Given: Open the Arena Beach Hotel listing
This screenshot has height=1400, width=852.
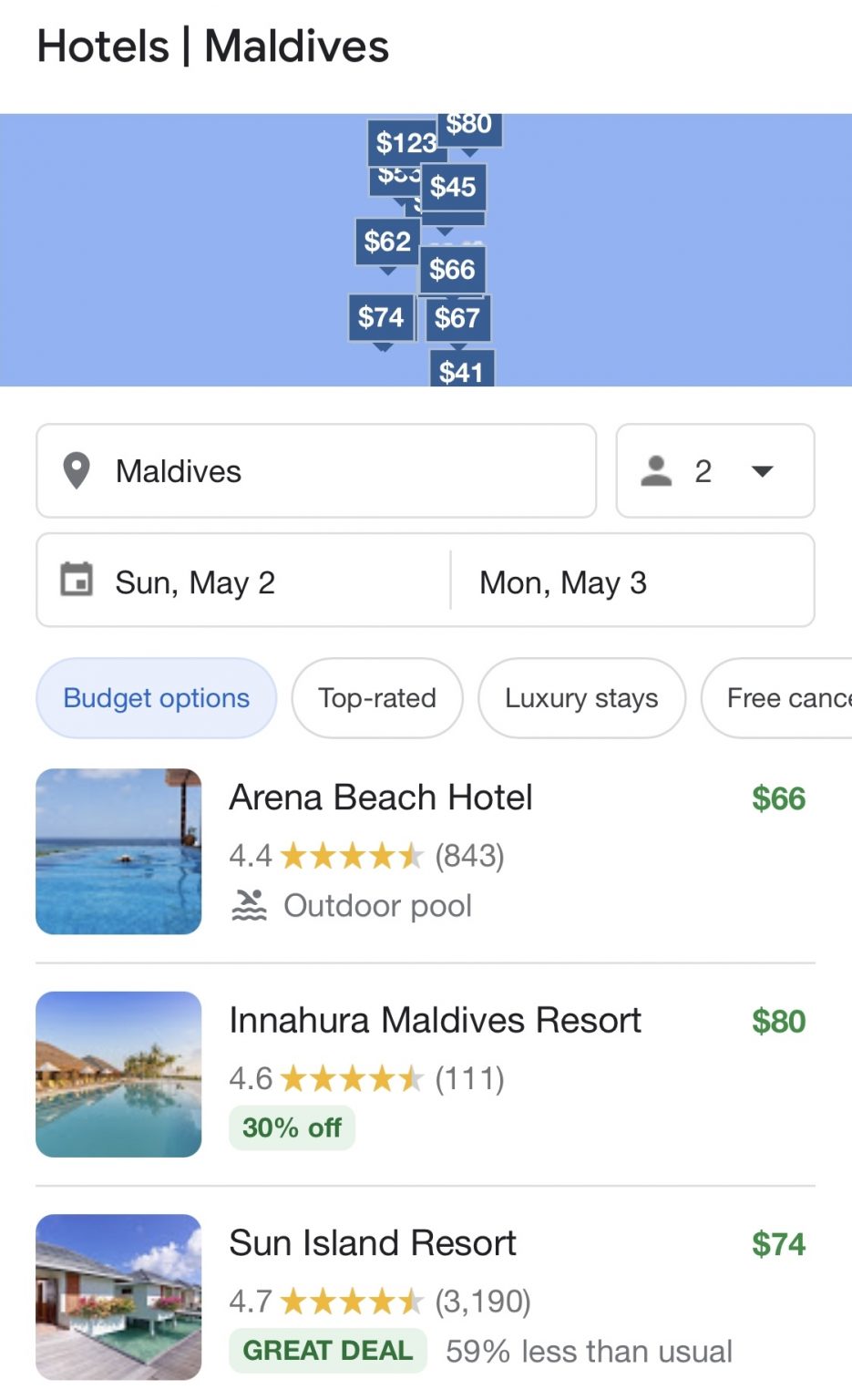Looking at the screenshot, I should tap(426, 851).
